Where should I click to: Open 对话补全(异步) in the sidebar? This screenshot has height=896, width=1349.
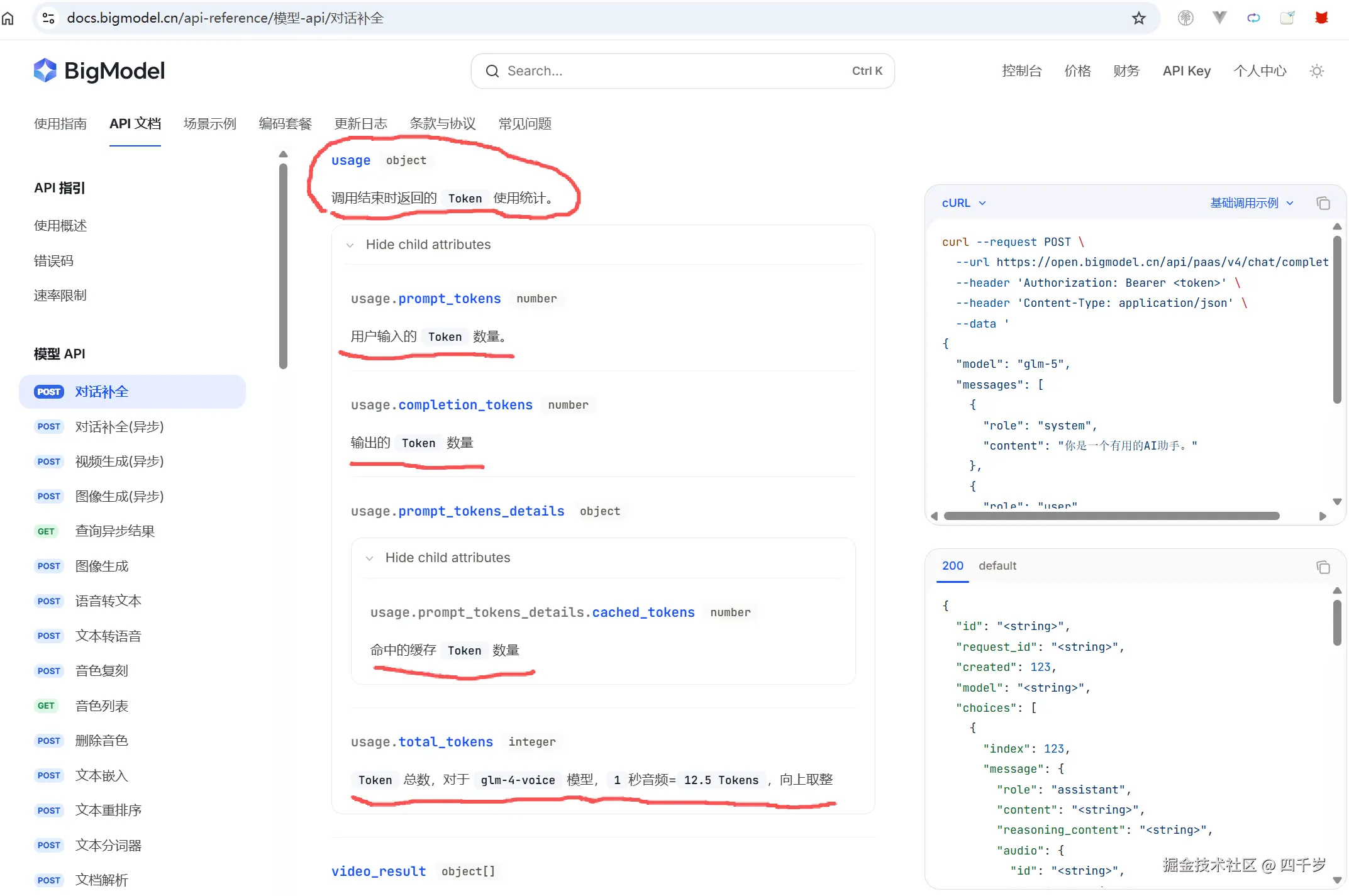[119, 427]
